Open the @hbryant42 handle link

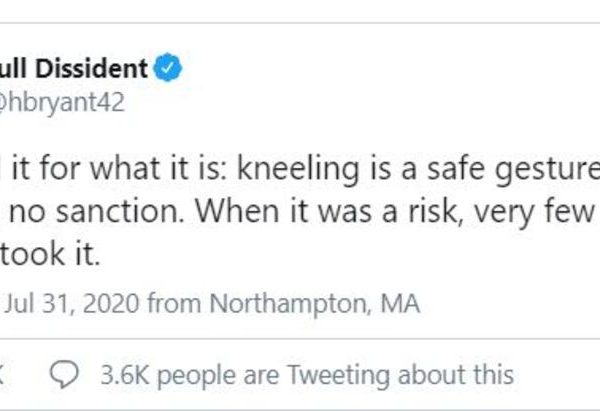click(62, 103)
